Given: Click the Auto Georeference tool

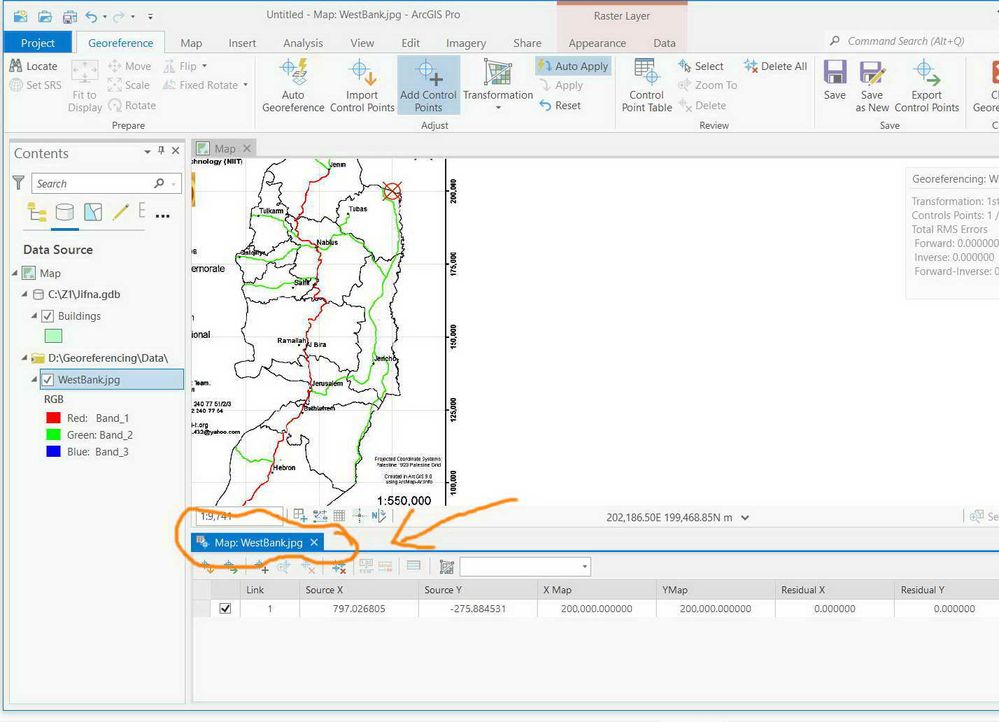Looking at the screenshot, I should click(x=293, y=86).
